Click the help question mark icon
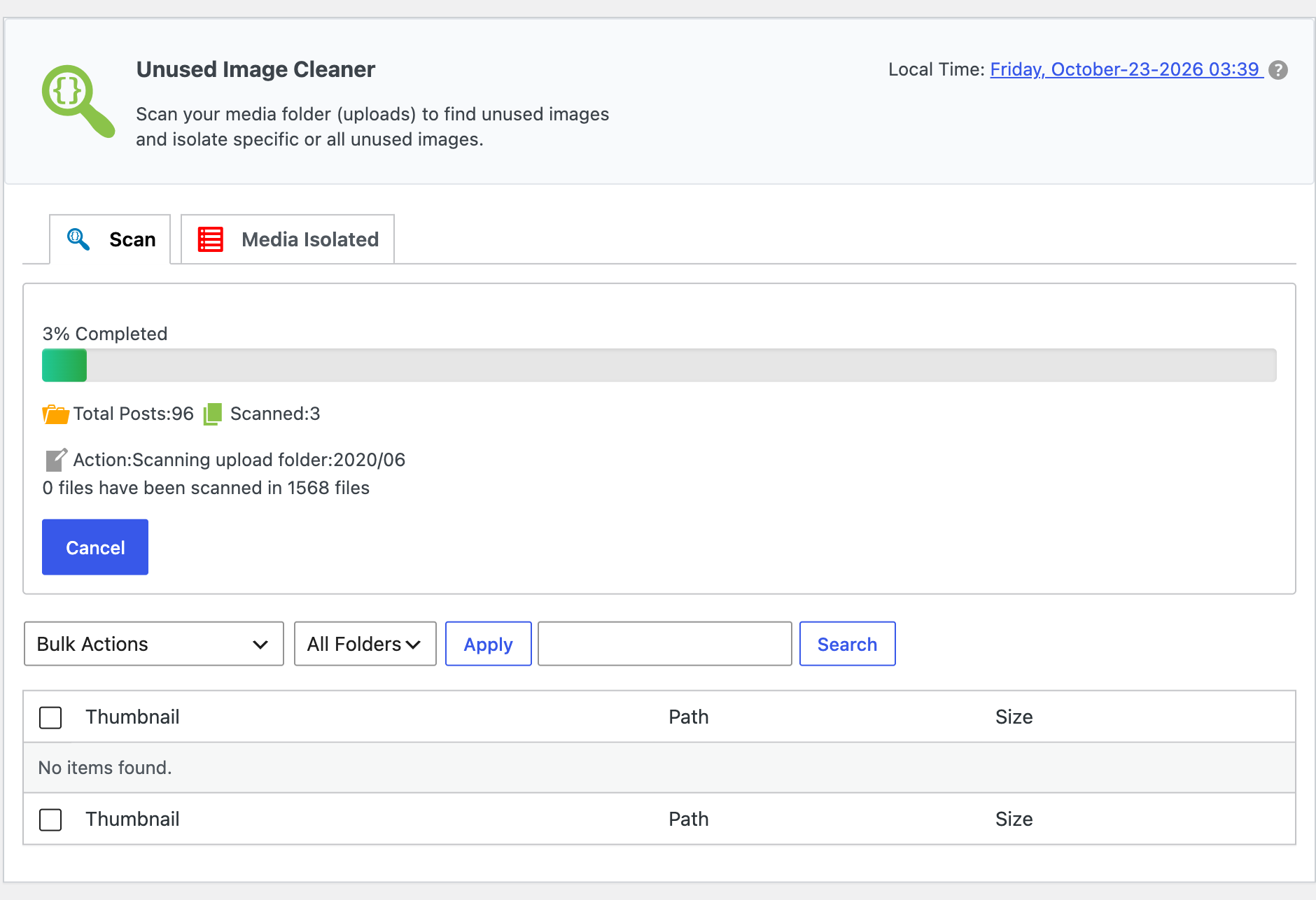Viewport: 1316px width, 900px height. [x=1278, y=70]
